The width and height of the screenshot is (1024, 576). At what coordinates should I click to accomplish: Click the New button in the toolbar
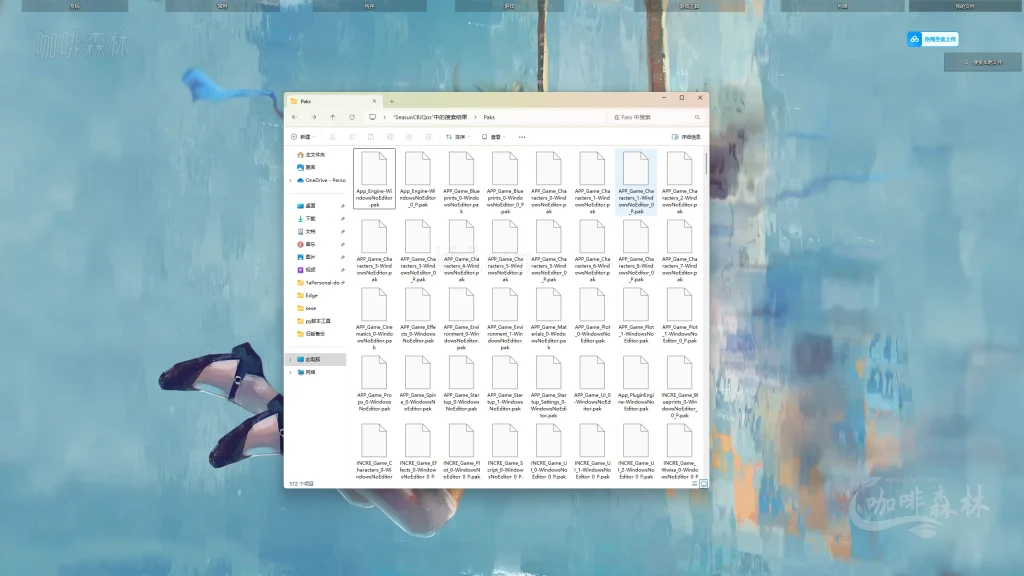(302, 136)
